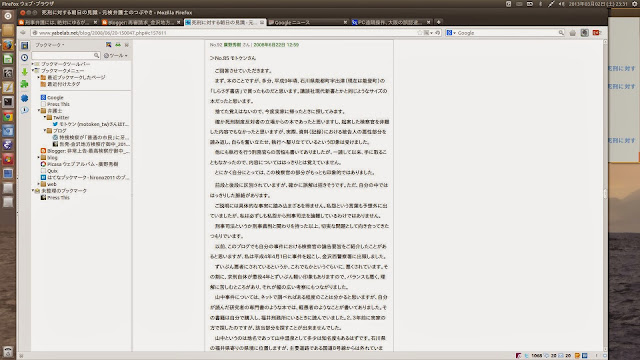Collapse the Twitter bookmarks folder

tap(45, 117)
